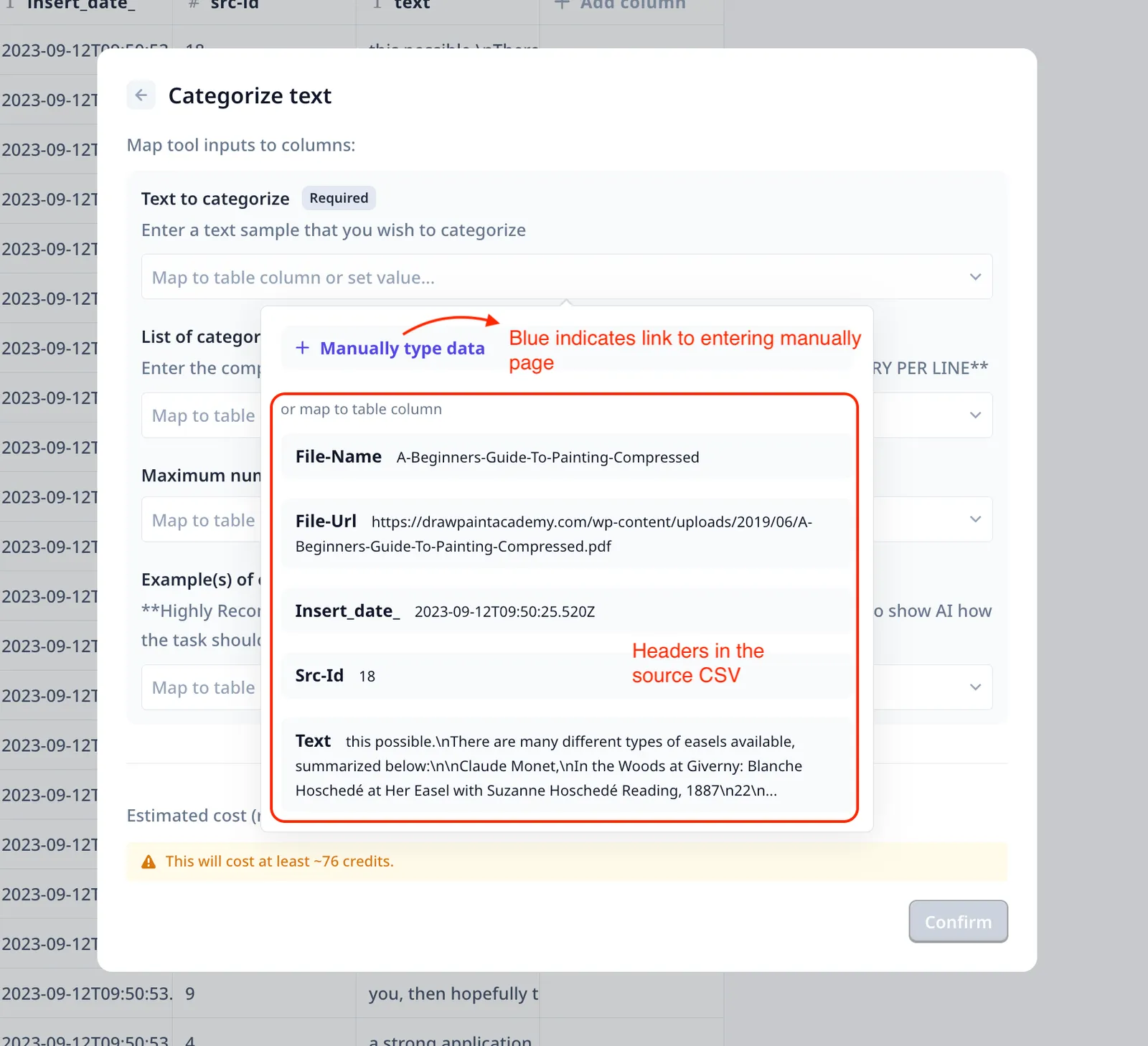Click the back arrow beside Categorize text
The width and height of the screenshot is (1148, 1046).
point(141,95)
